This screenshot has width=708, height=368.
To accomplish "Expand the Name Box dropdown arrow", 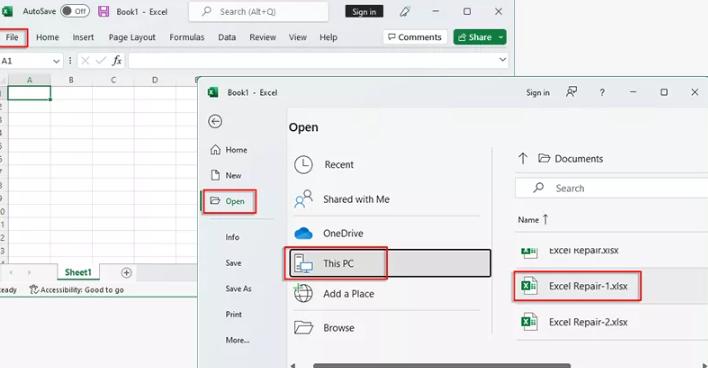I will point(56,61).
